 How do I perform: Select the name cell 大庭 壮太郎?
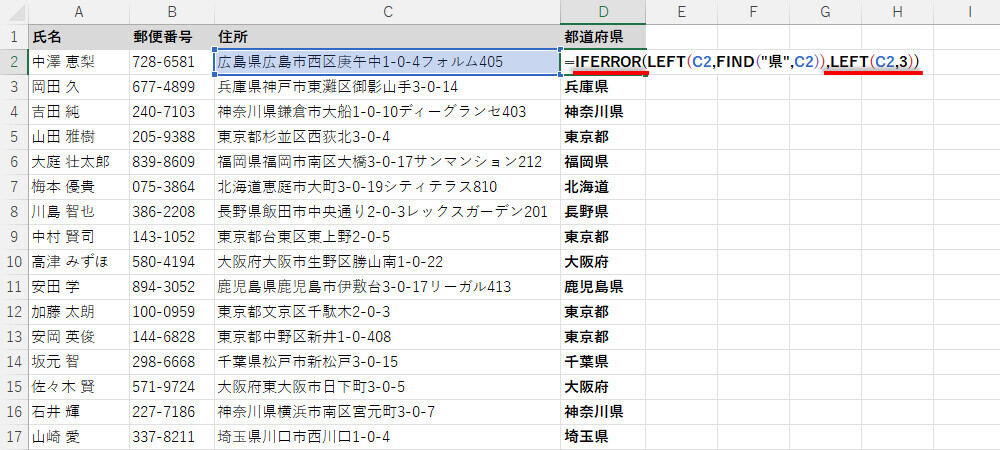(x=79, y=162)
